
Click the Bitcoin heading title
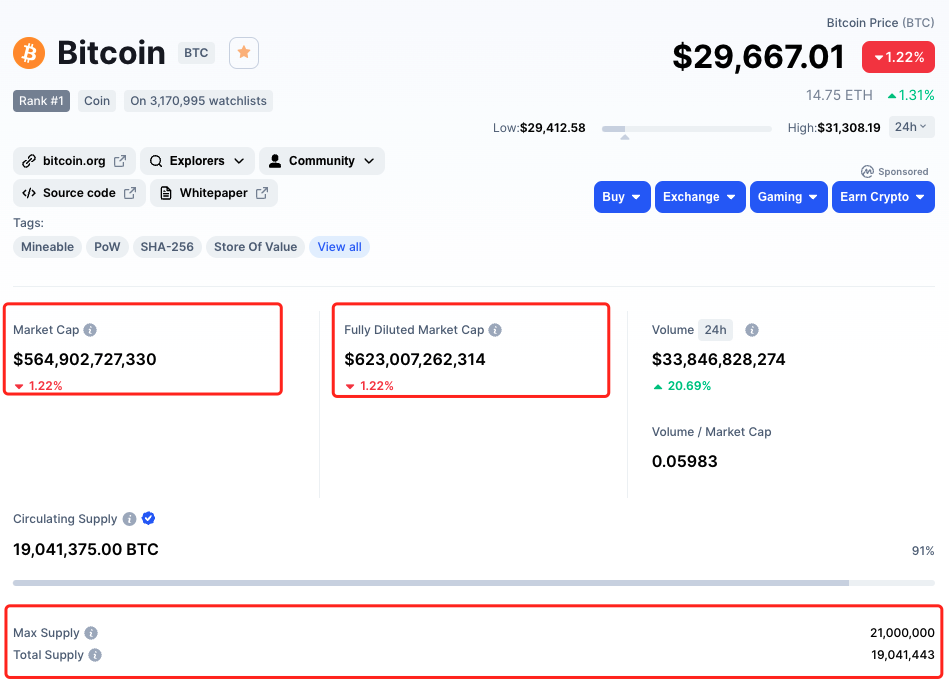(111, 53)
